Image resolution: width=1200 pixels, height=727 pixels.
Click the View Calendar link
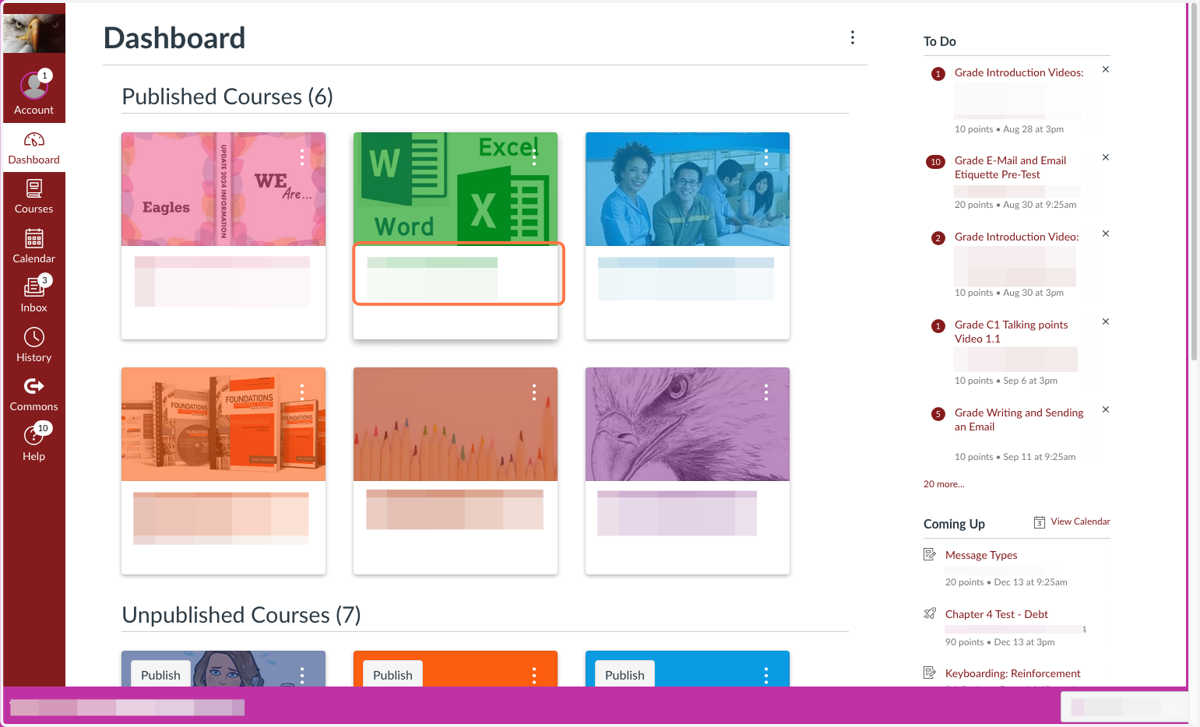pyautogui.click(x=1080, y=522)
